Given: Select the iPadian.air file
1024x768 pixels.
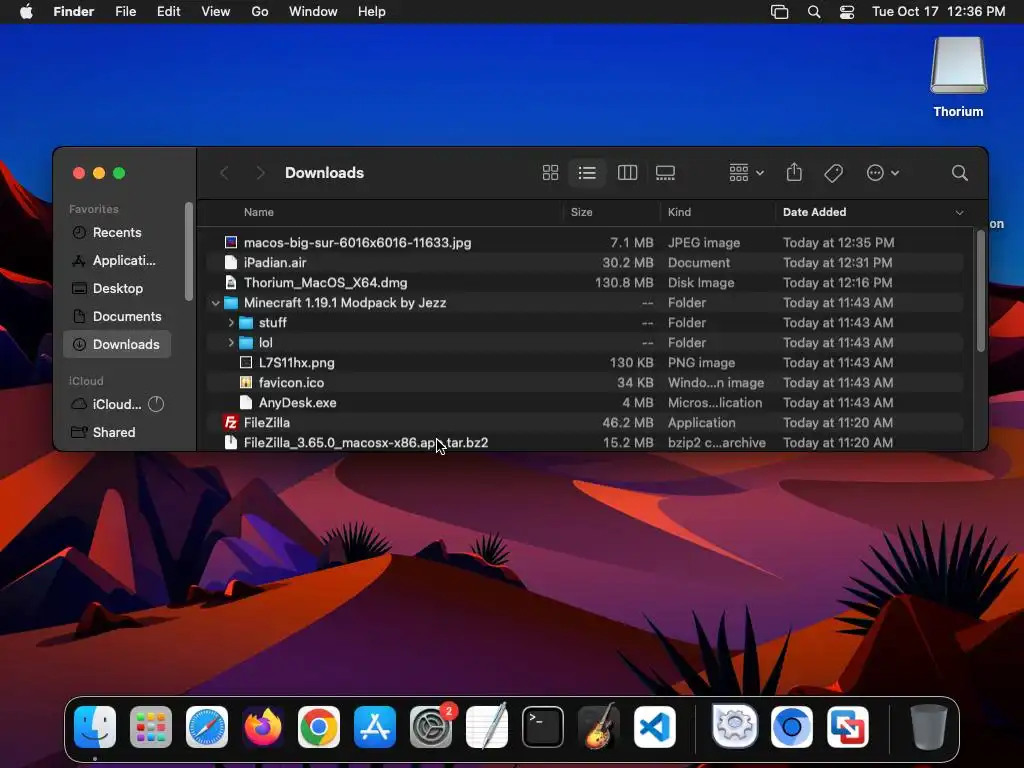Looking at the screenshot, I should pos(584,263).
